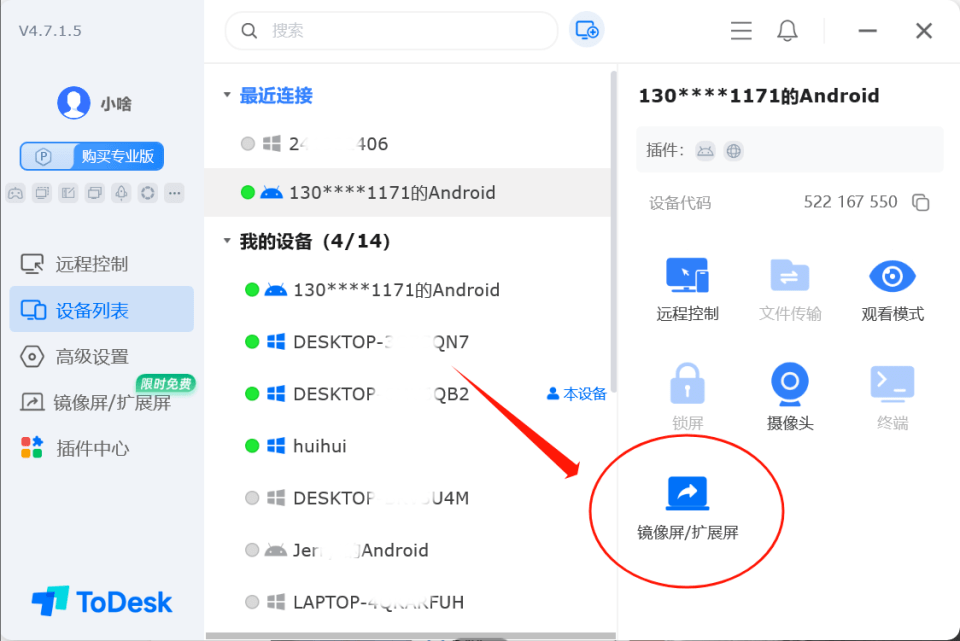
Task: Click the globe plugin icon next to 插件
Action: 733,151
